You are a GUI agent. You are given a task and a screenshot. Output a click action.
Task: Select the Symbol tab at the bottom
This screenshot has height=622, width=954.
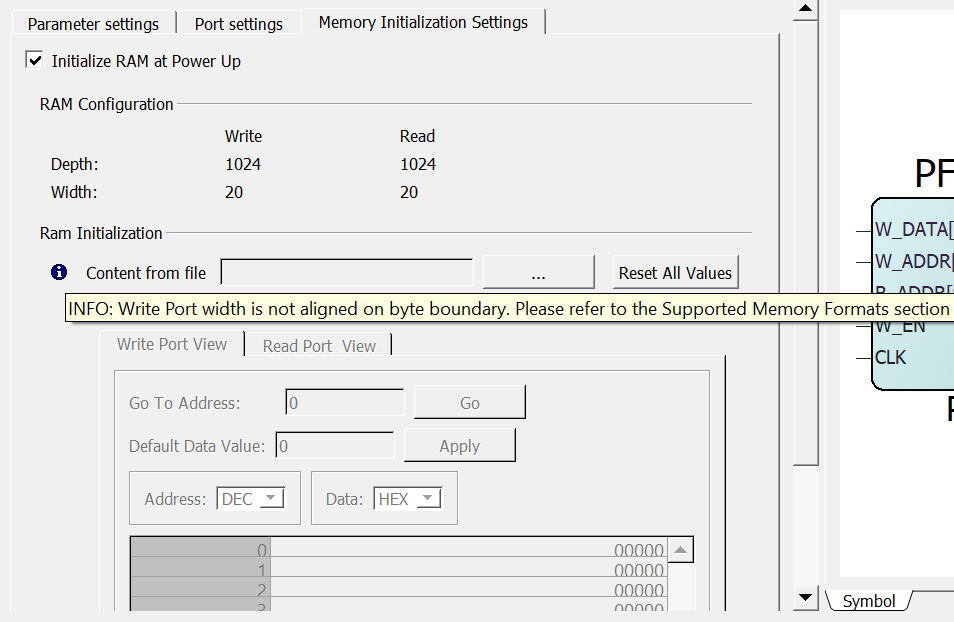click(x=868, y=601)
